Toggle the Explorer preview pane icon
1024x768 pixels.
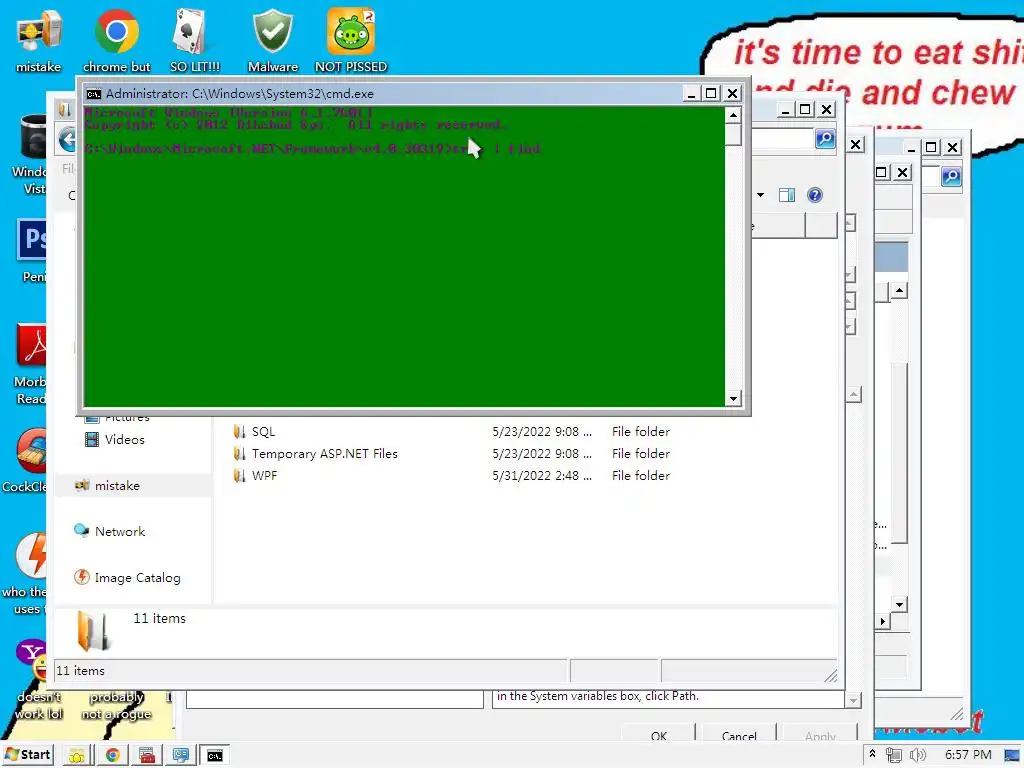[x=787, y=195]
